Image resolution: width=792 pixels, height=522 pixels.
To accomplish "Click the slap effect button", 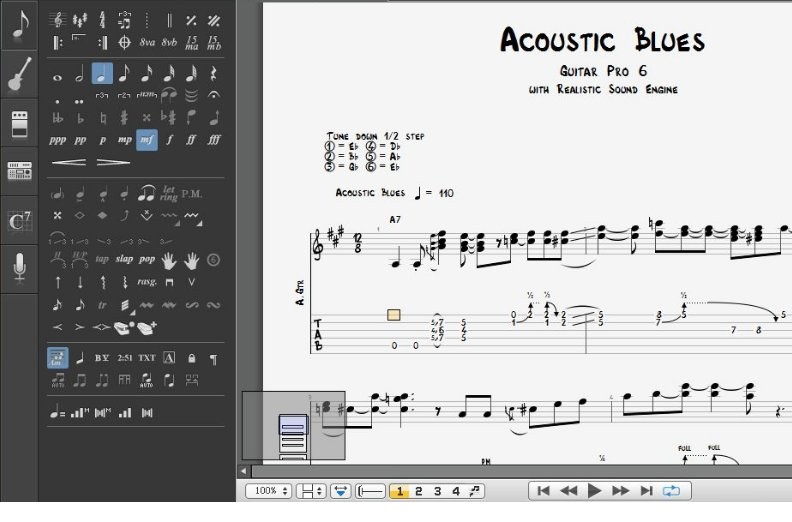I will [x=124, y=259].
